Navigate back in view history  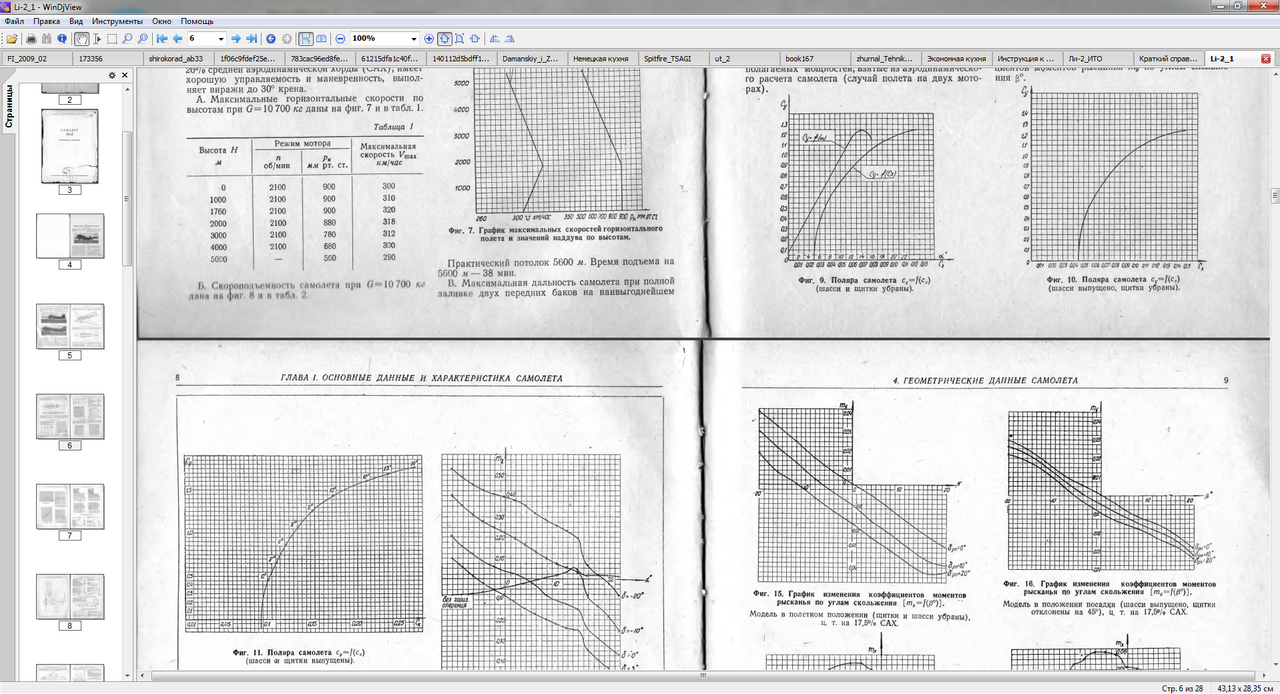271,38
